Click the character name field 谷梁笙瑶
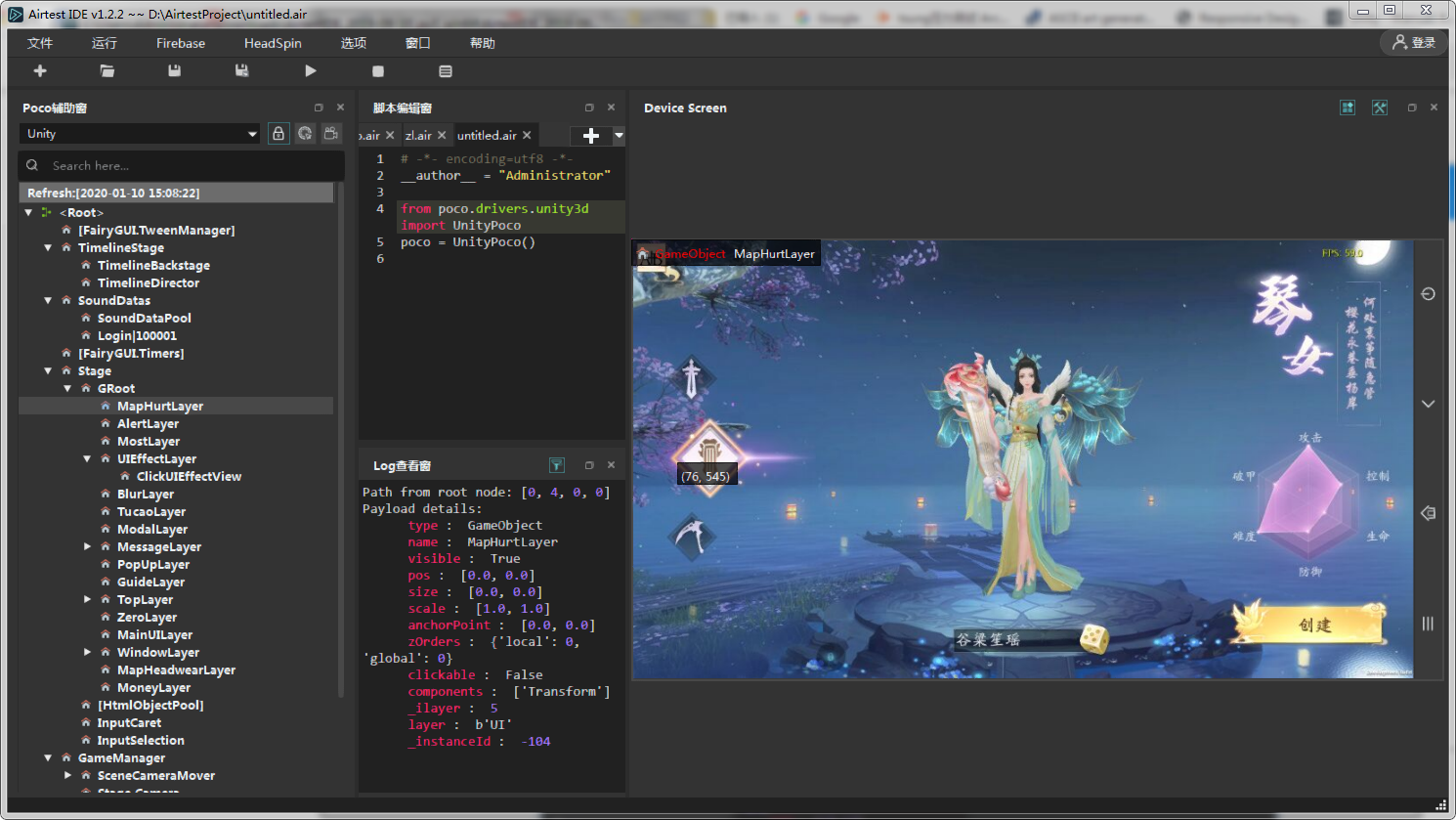The height and width of the screenshot is (820, 1456). point(1015,639)
